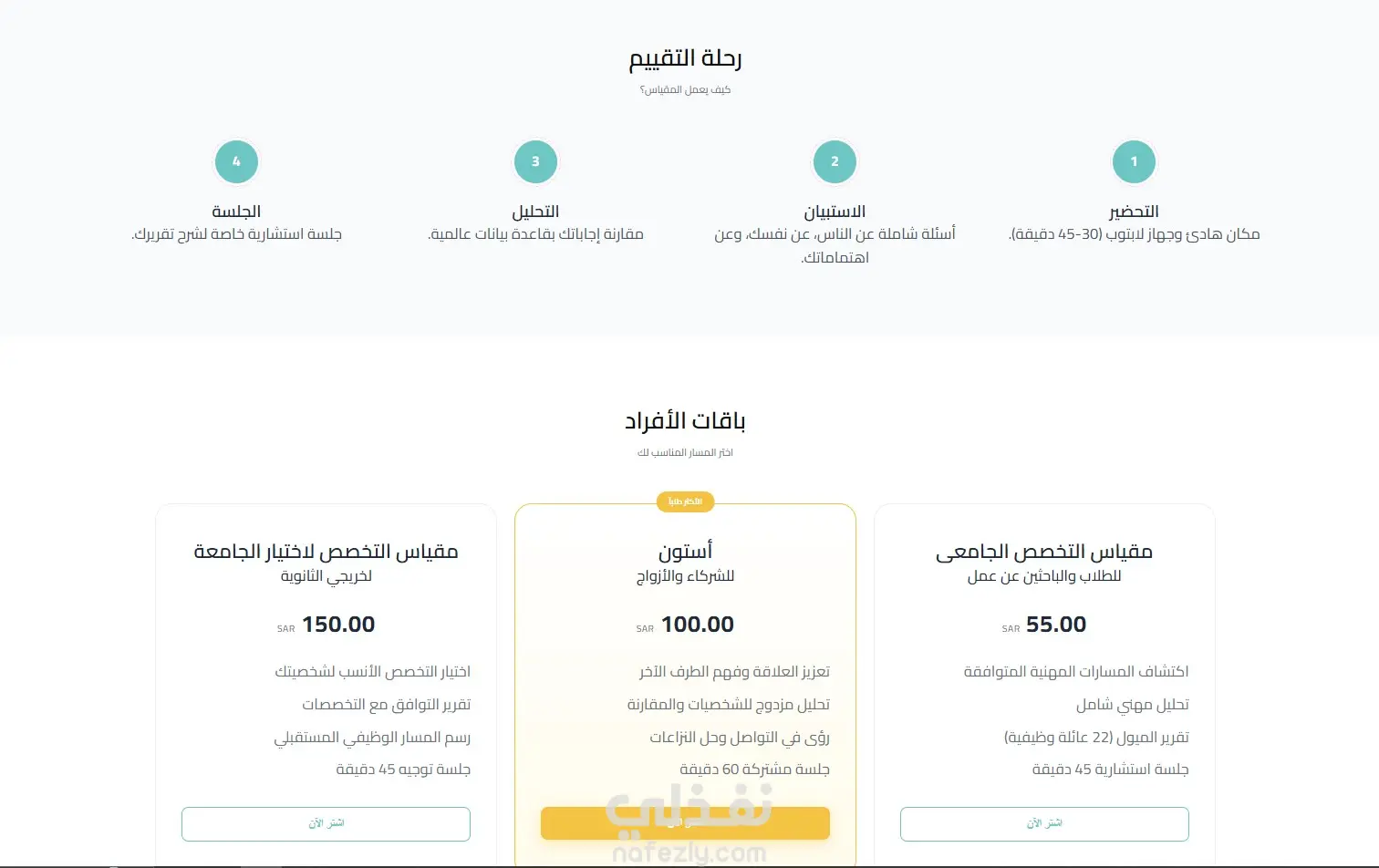Viewport: 1379px width, 868px height.
Task: Select the 'أستون' card title
Action: [x=685, y=552]
